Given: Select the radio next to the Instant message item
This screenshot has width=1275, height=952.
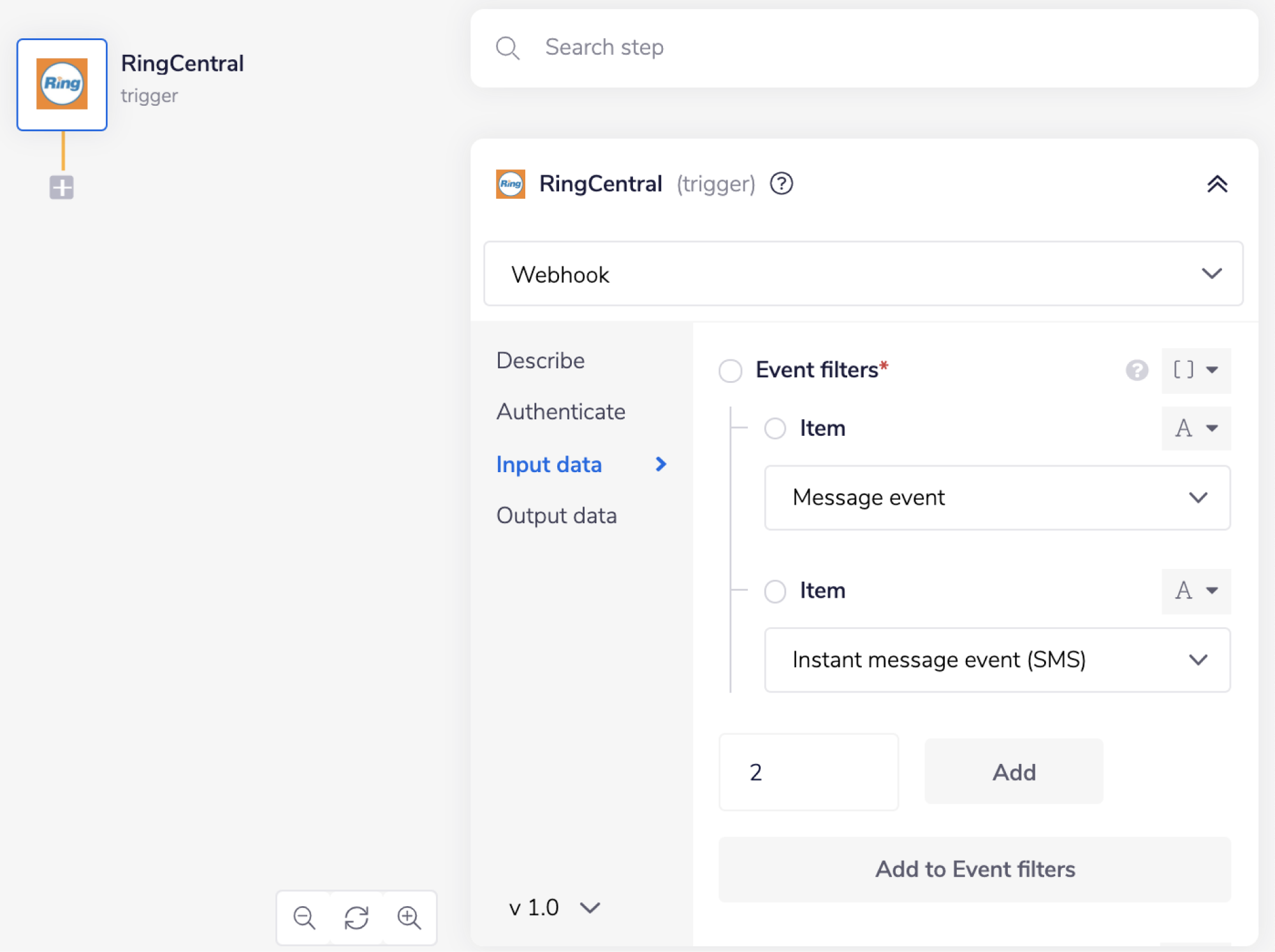Looking at the screenshot, I should pyautogui.click(x=775, y=591).
